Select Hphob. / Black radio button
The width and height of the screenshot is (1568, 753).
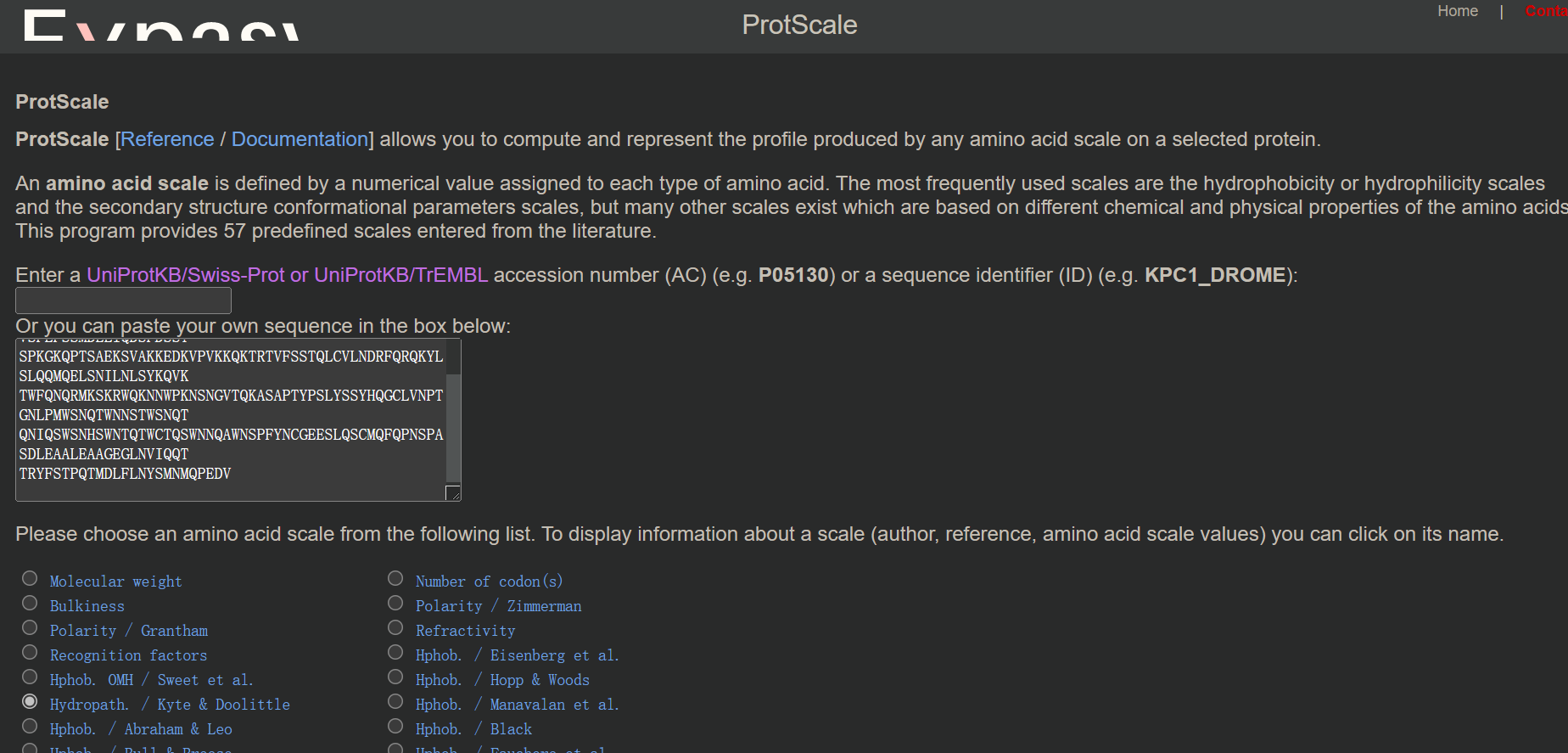click(x=395, y=726)
